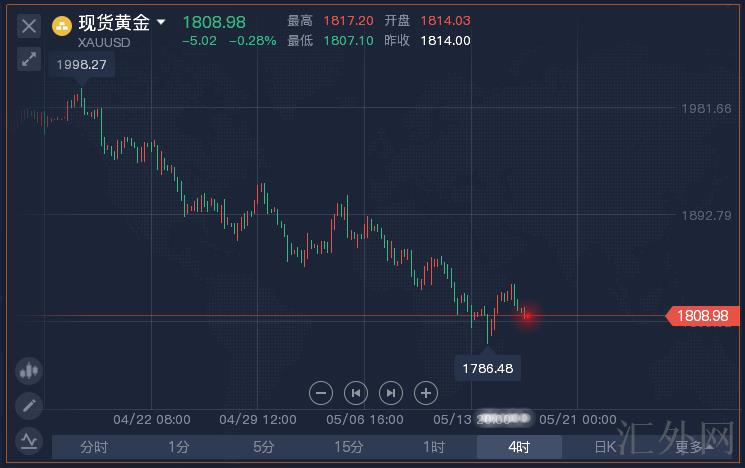745x468 pixels.
Task: Jump to the latest candle
Action: pos(391,393)
